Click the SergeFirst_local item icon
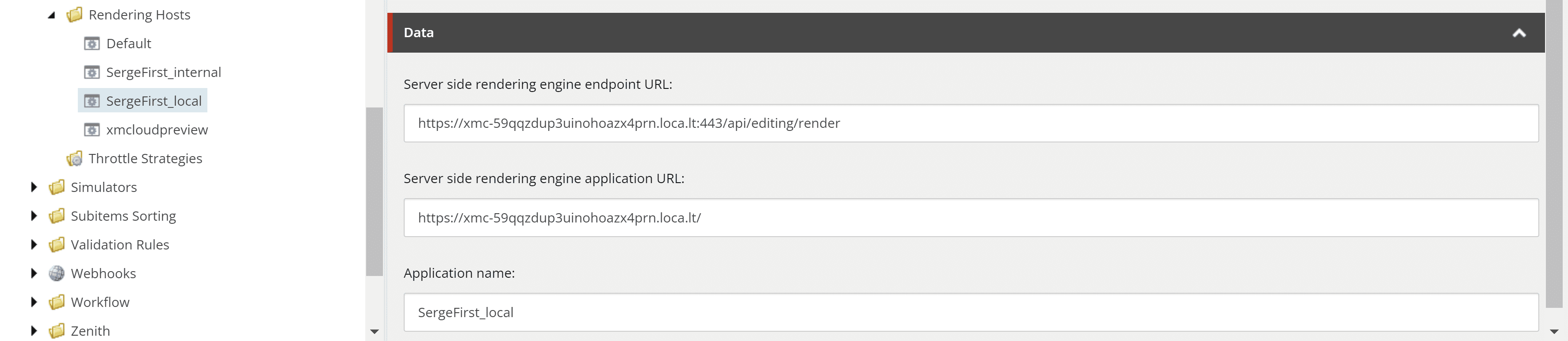Viewport: 1568px width, 341px height. coord(92,101)
